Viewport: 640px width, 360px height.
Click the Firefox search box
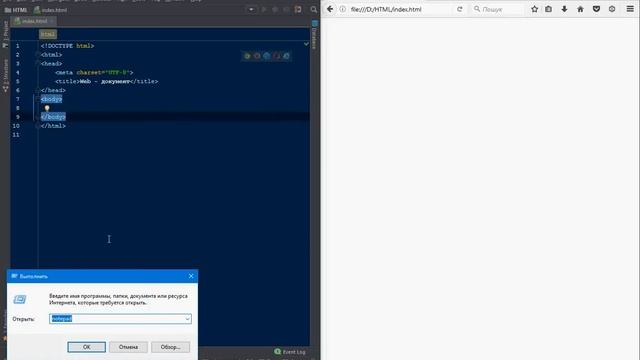[498, 9]
